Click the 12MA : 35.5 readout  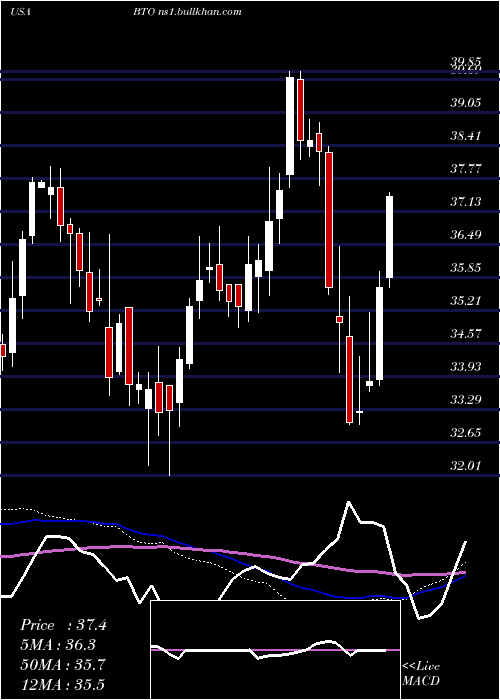click(62, 684)
